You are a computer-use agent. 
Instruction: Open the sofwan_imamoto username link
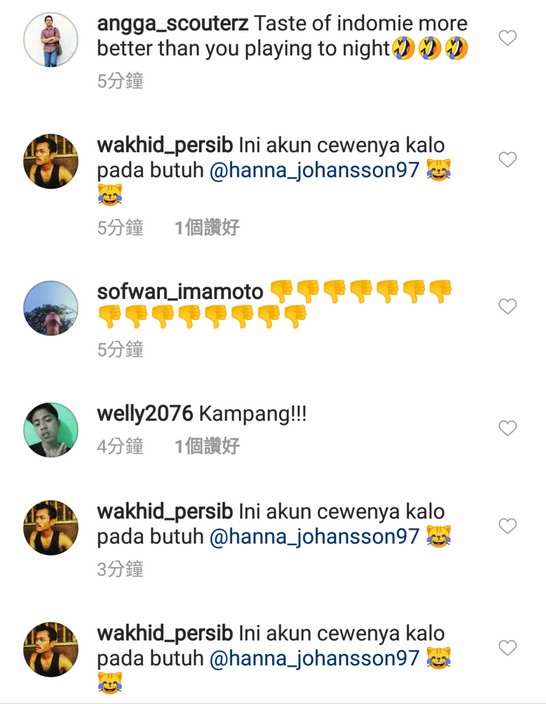[x=180, y=292]
